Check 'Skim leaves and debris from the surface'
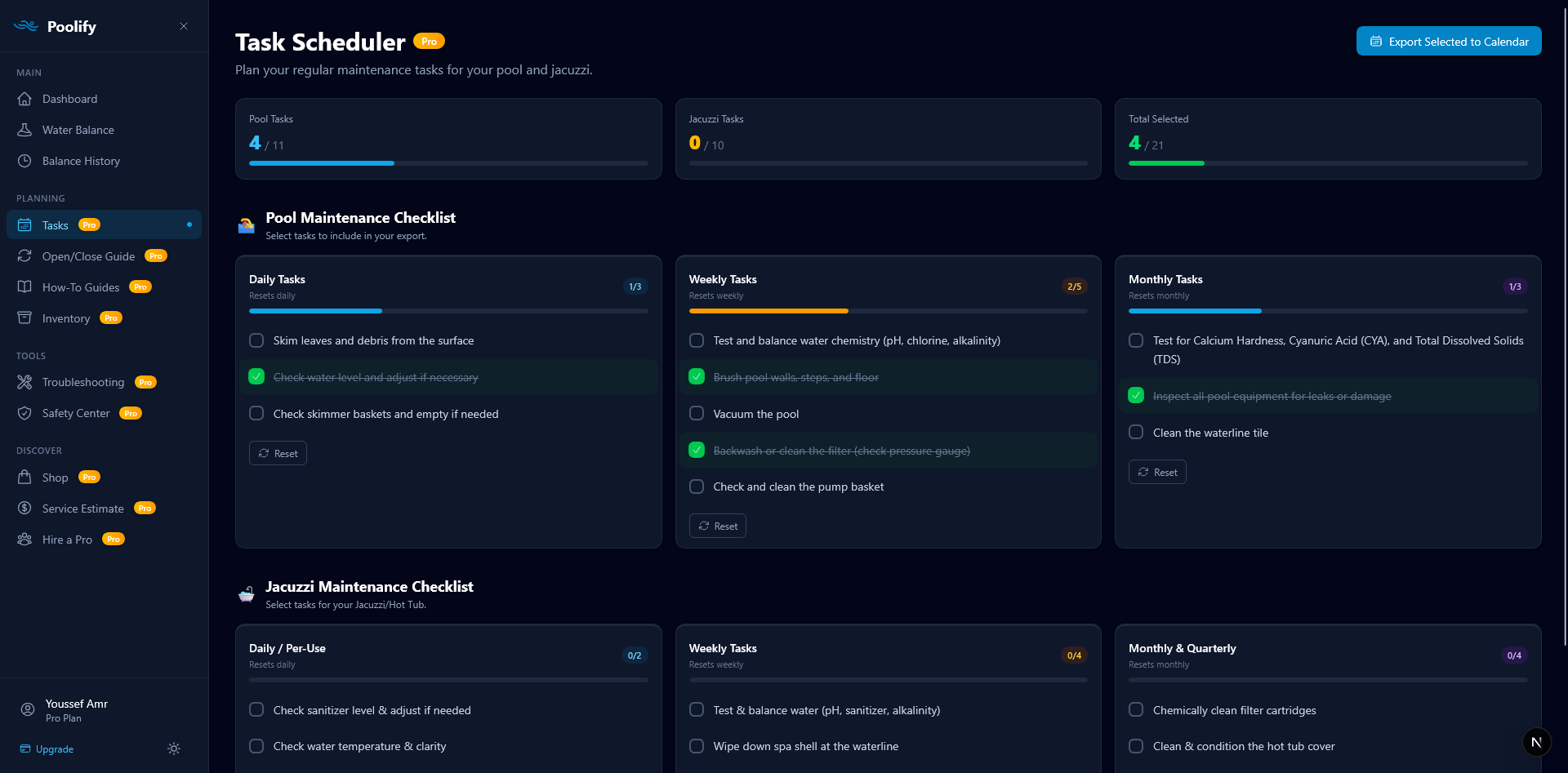 click(256, 340)
